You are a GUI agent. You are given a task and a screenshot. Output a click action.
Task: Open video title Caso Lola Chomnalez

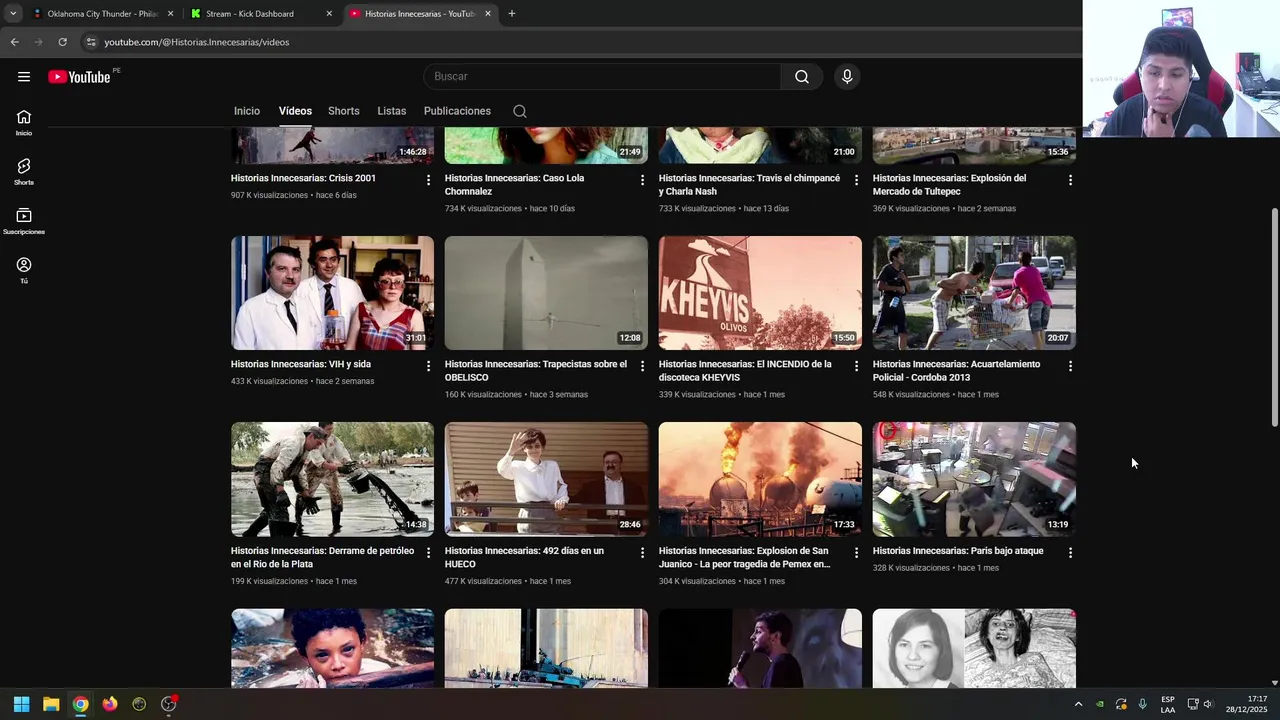pyautogui.click(x=514, y=185)
